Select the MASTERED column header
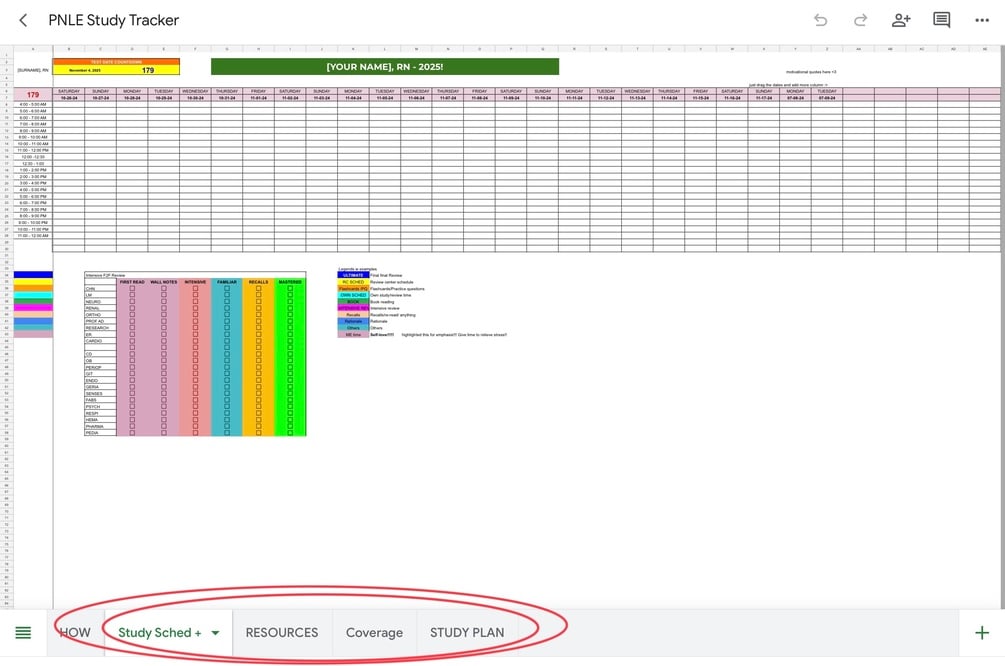Screen dimensions: 1005x666 pos(290,282)
